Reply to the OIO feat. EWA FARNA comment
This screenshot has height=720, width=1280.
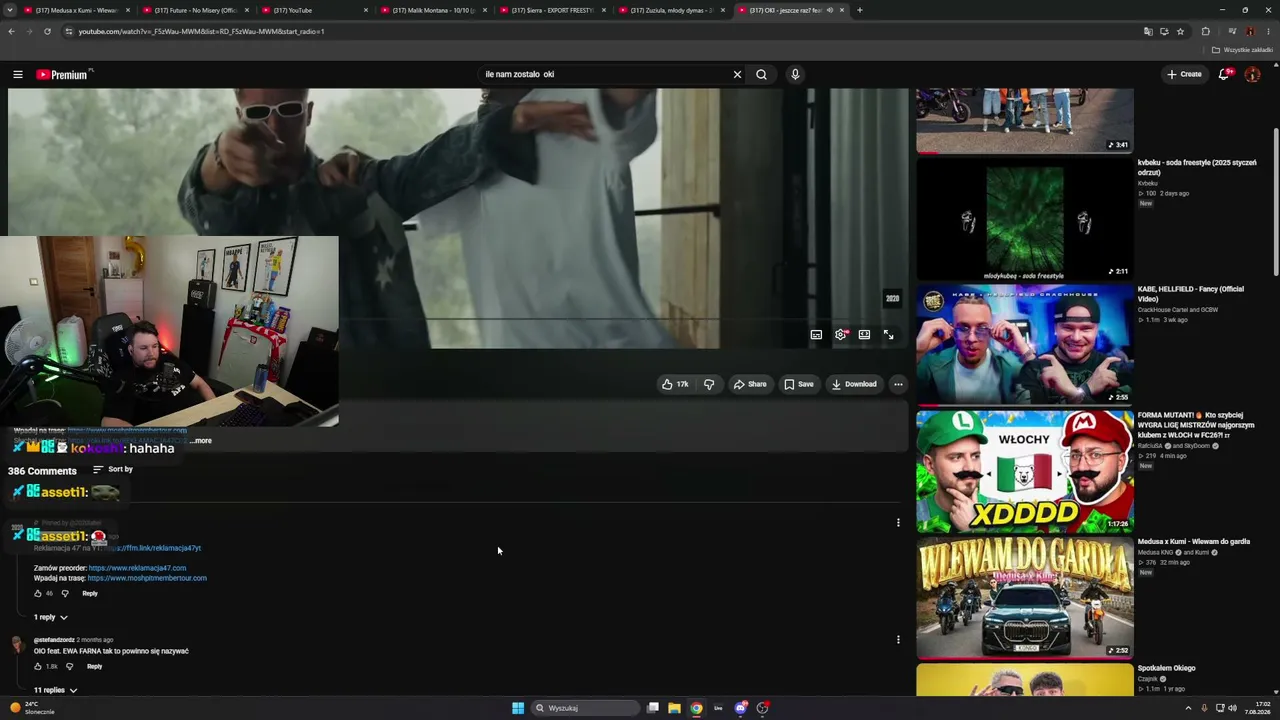tap(94, 666)
